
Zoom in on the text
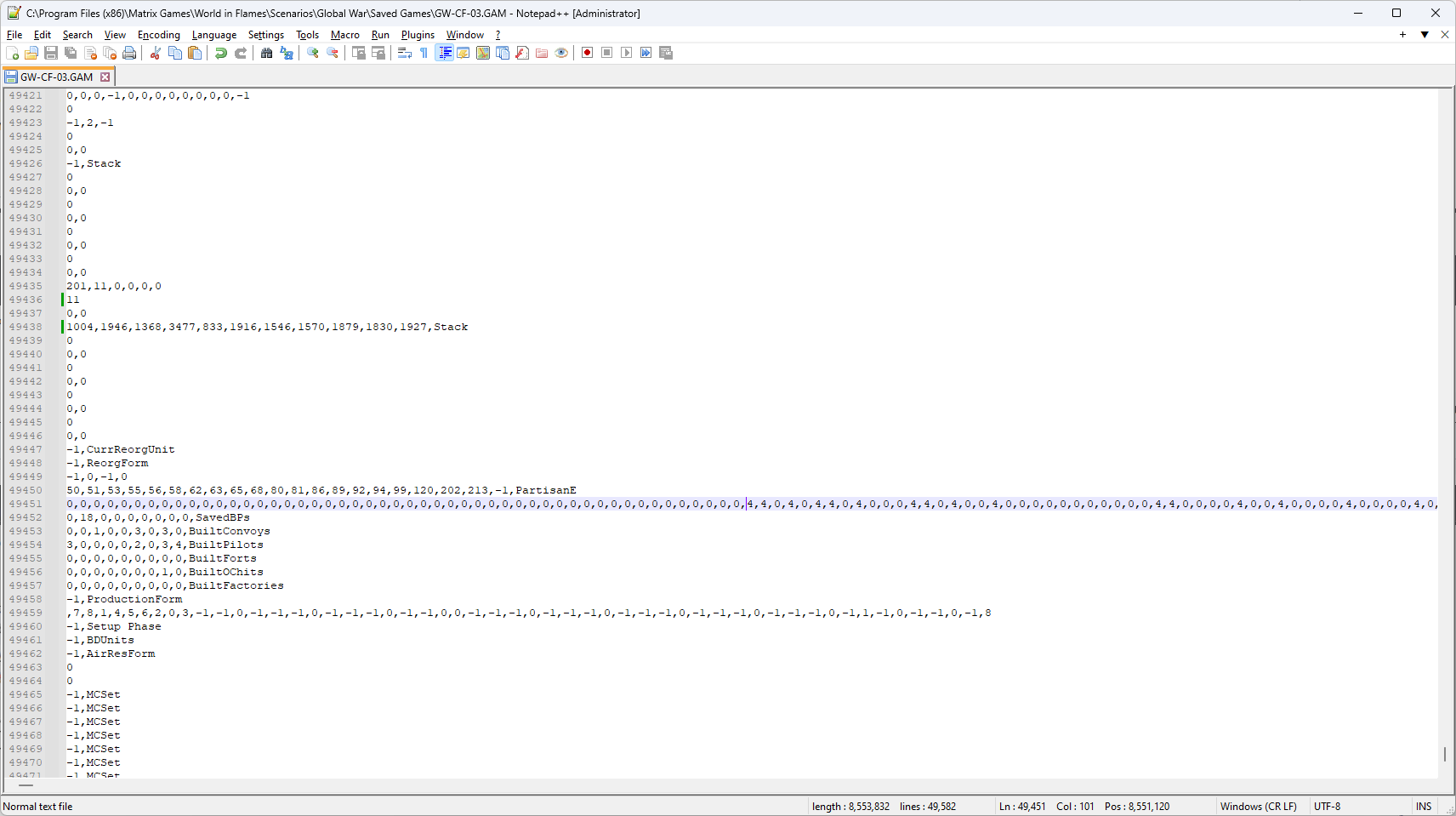pos(312,53)
